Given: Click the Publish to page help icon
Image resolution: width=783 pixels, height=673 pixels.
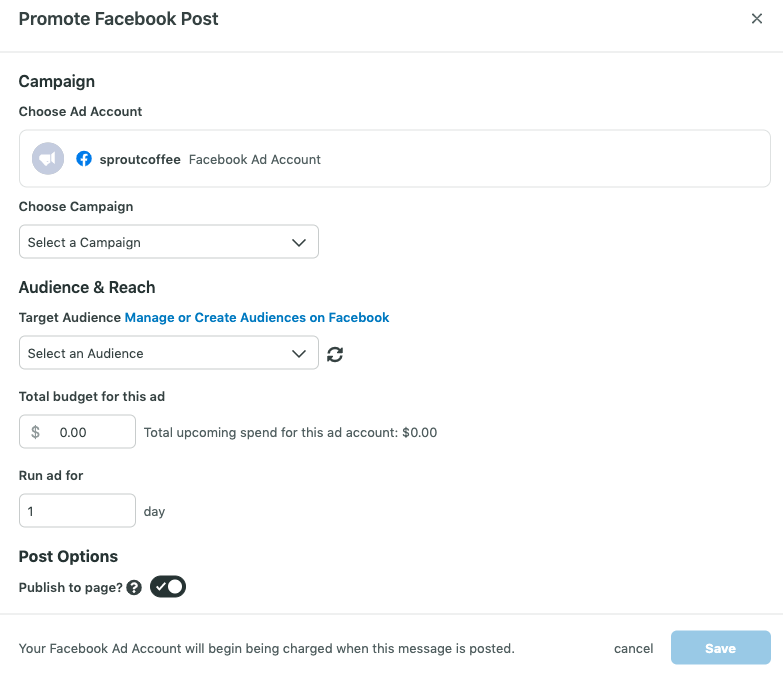Looking at the screenshot, I should 134,587.
